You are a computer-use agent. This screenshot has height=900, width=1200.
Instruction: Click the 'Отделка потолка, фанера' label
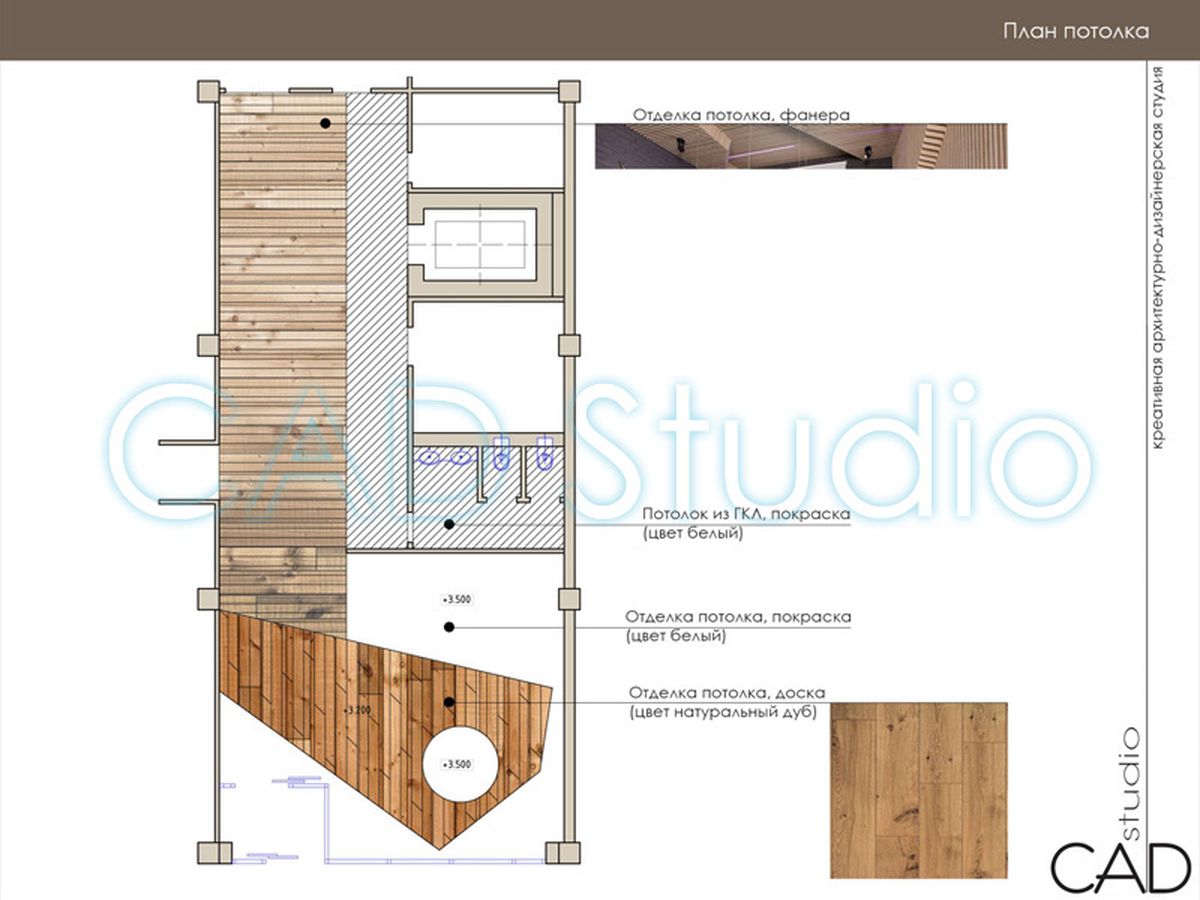click(741, 114)
